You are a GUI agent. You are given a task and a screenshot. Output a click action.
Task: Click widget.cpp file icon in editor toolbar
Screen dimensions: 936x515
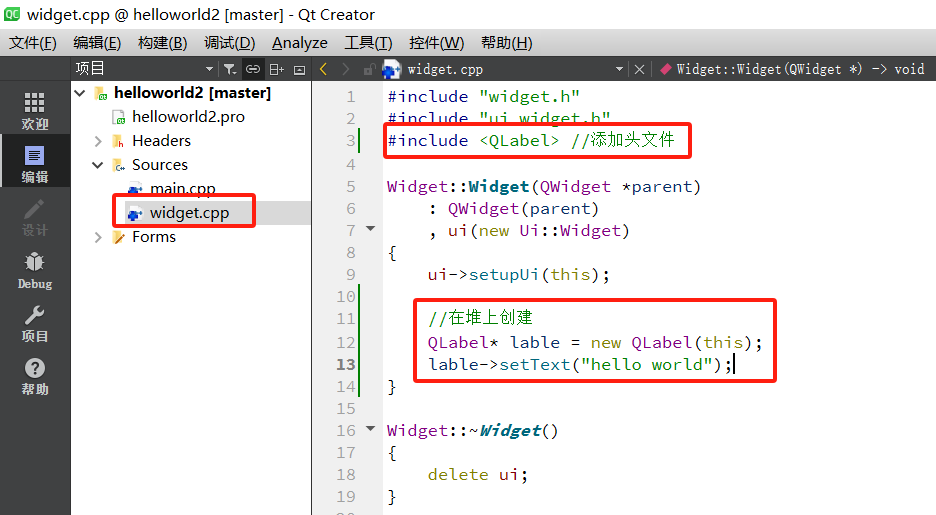[x=392, y=70]
